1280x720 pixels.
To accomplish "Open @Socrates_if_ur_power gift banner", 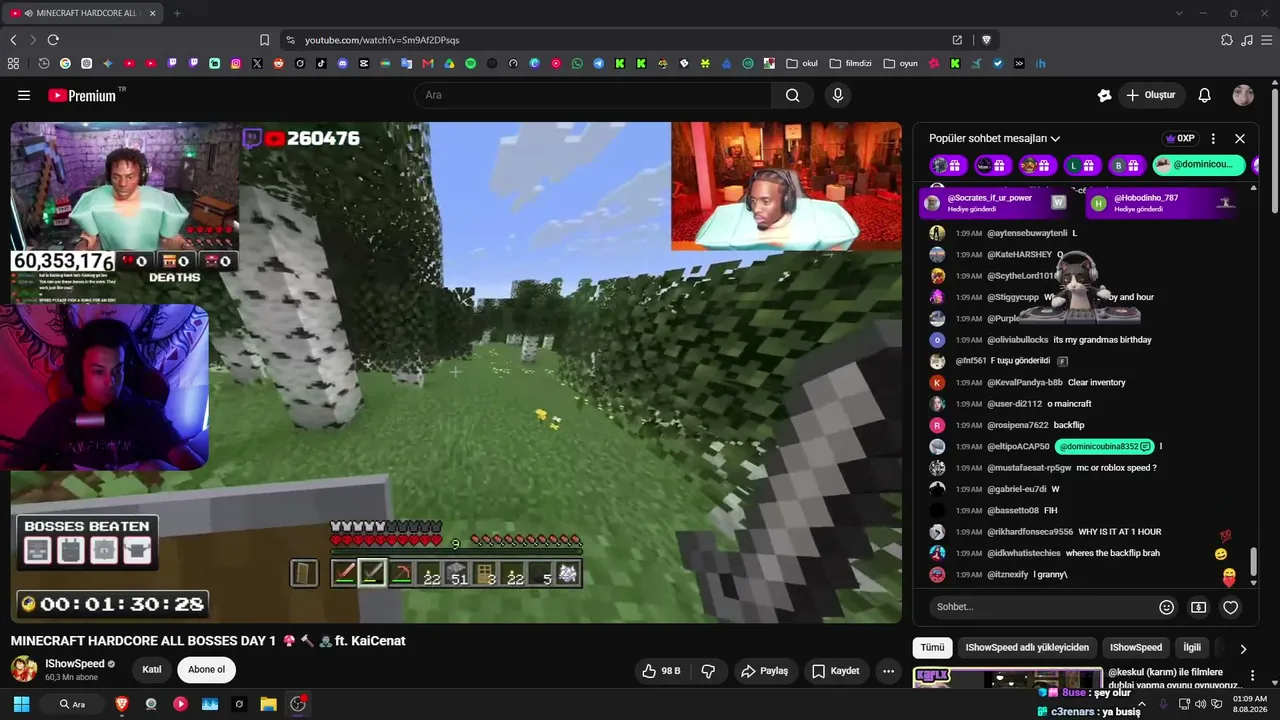I will coord(995,202).
